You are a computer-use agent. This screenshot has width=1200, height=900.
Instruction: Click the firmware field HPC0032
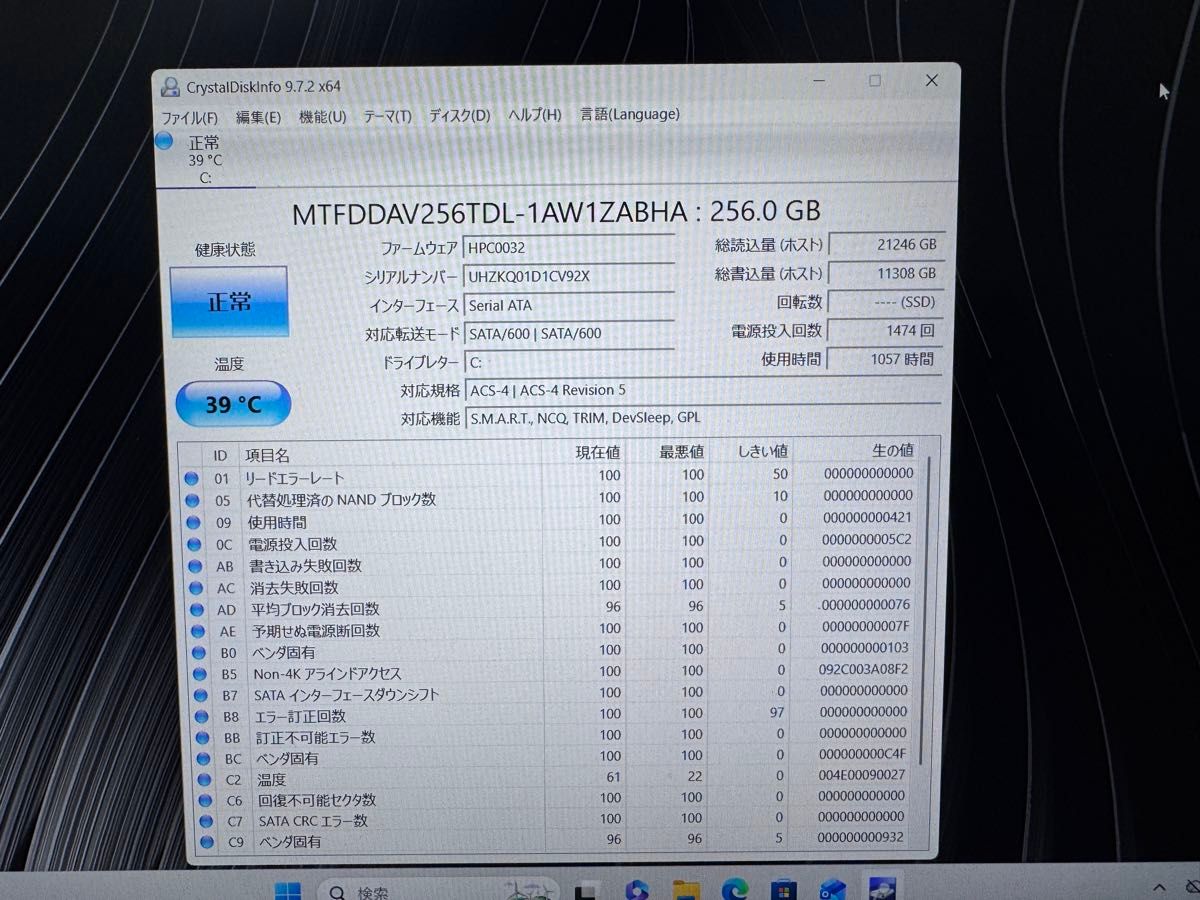569,248
